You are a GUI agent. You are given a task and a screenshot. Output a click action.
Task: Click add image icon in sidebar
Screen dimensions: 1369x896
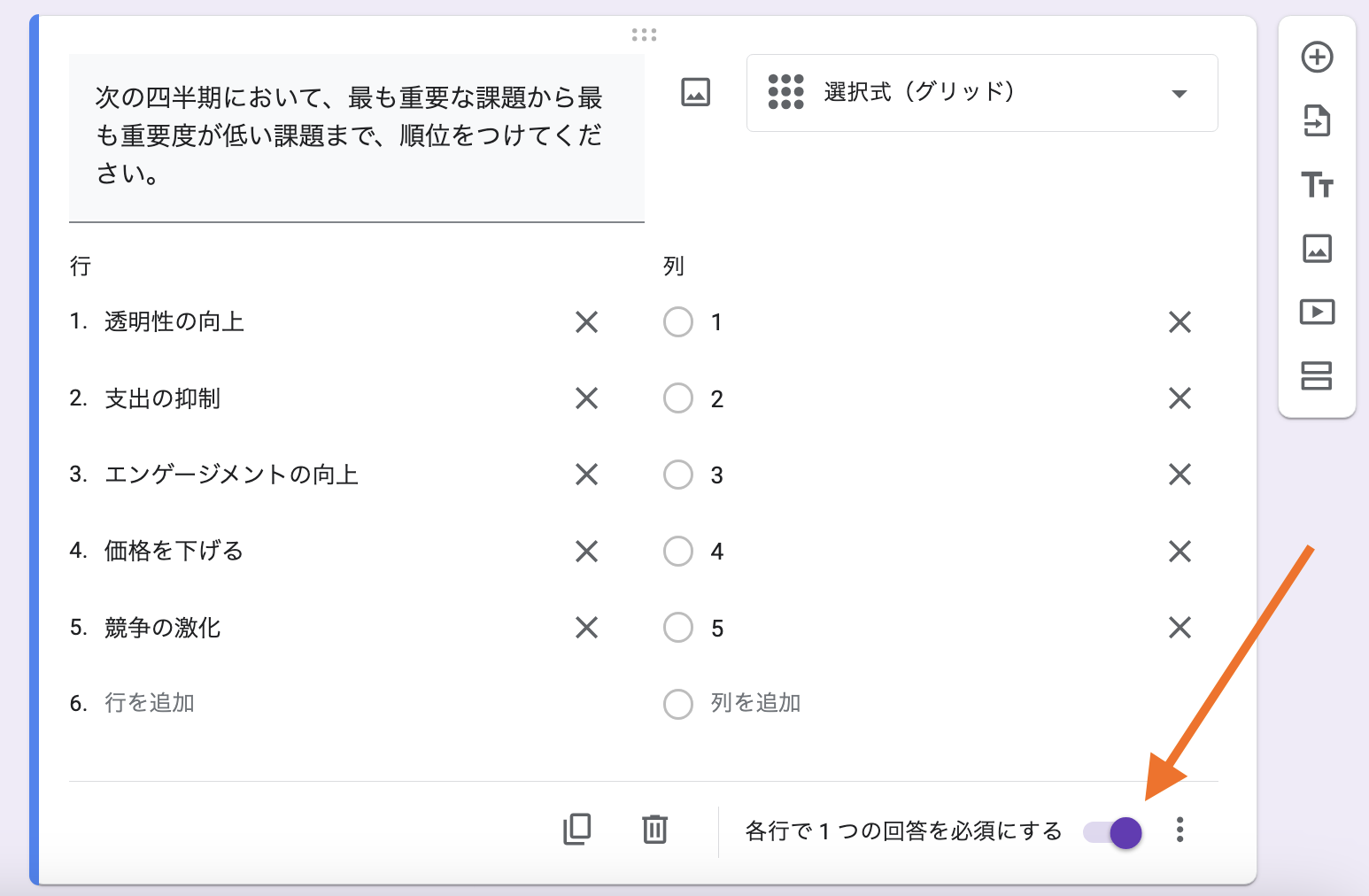point(1317,249)
